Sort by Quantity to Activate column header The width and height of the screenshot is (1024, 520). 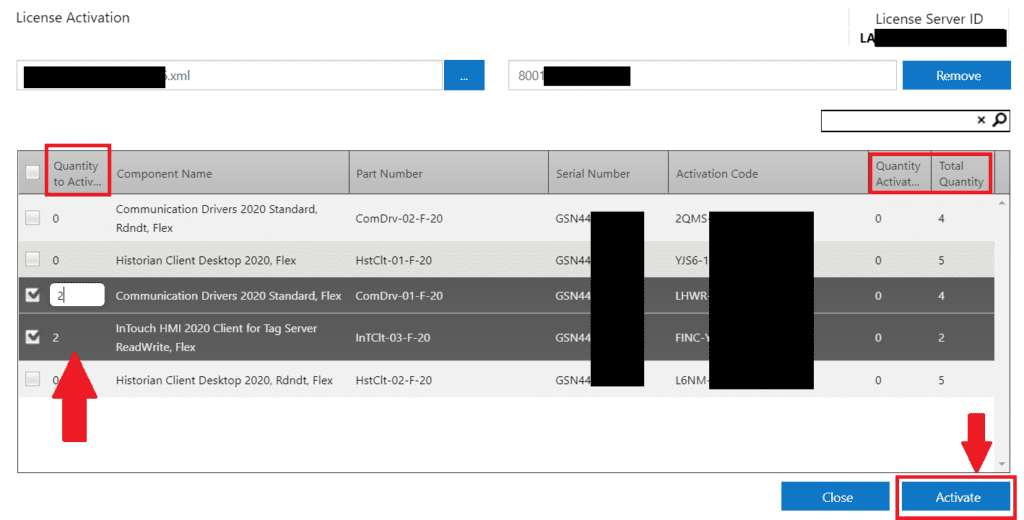click(x=78, y=173)
